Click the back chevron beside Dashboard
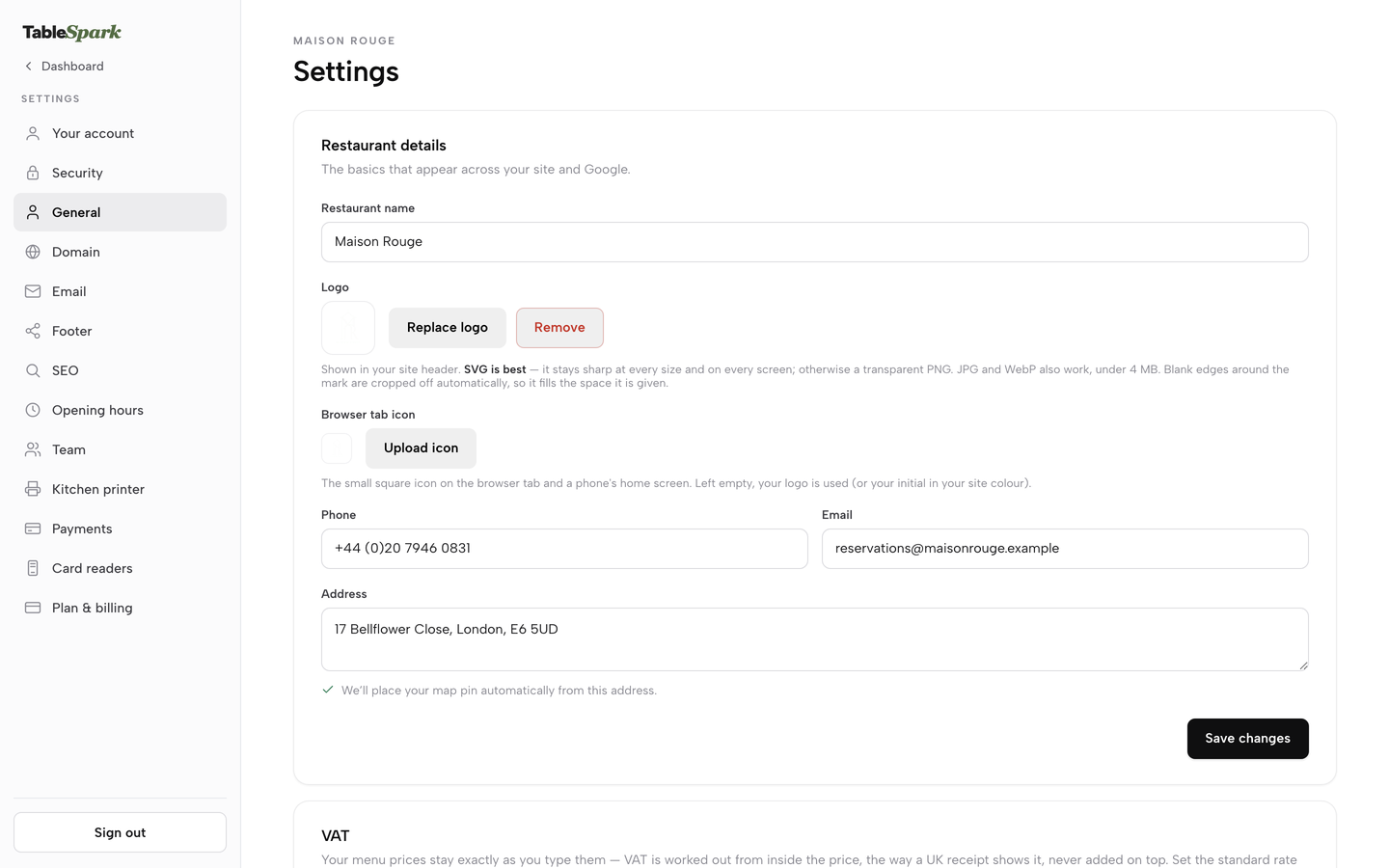Screen dimensions: 1389x868 pos(29,67)
